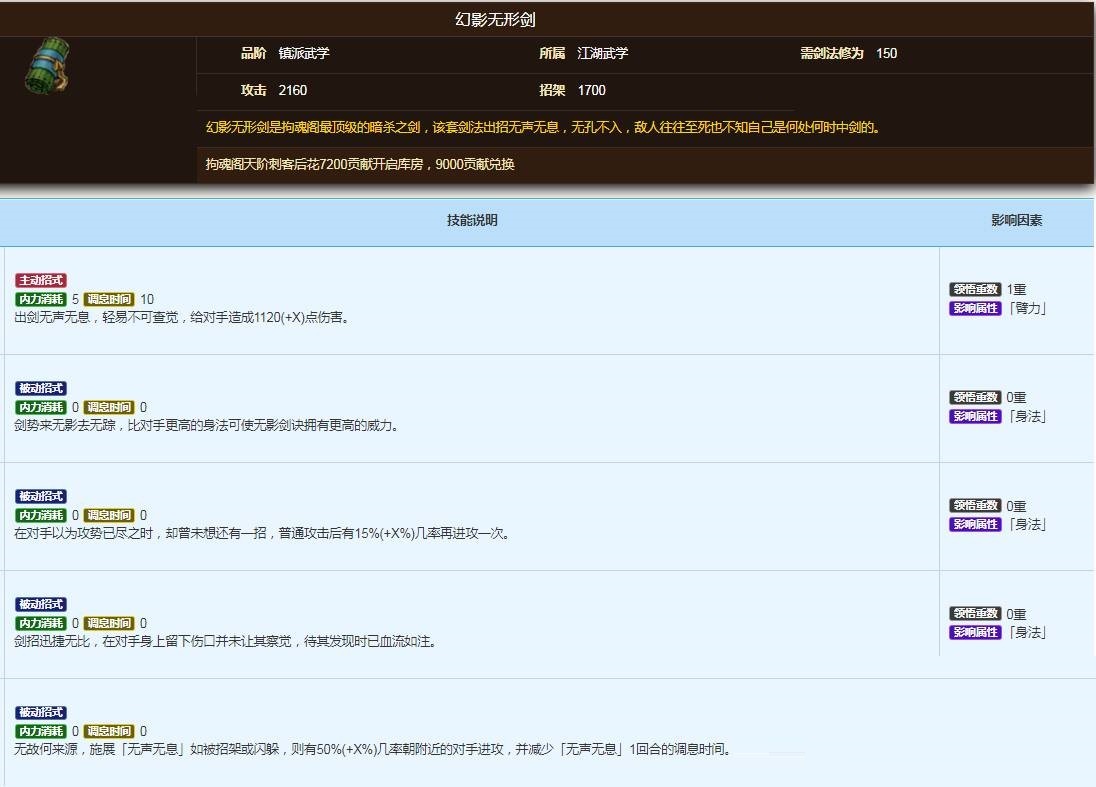
Task: Click 被动招式 badge above 剑势来无影去无踪 text
Action: (41, 388)
